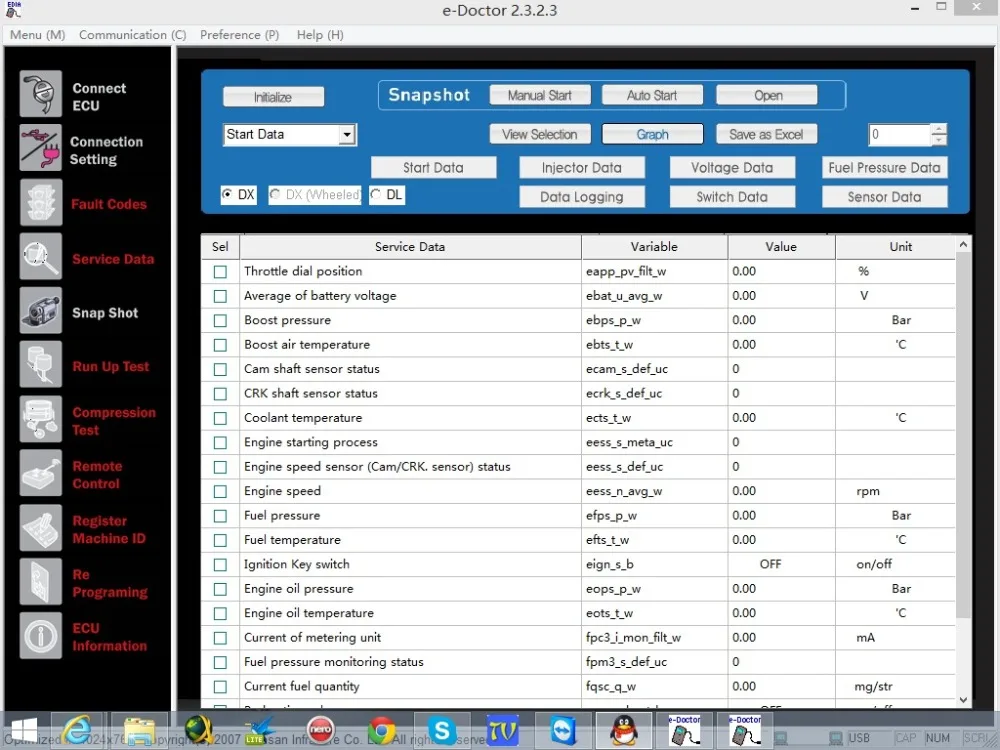Click the table scrollbar up arrow
1000x750 pixels.
click(x=963, y=244)
